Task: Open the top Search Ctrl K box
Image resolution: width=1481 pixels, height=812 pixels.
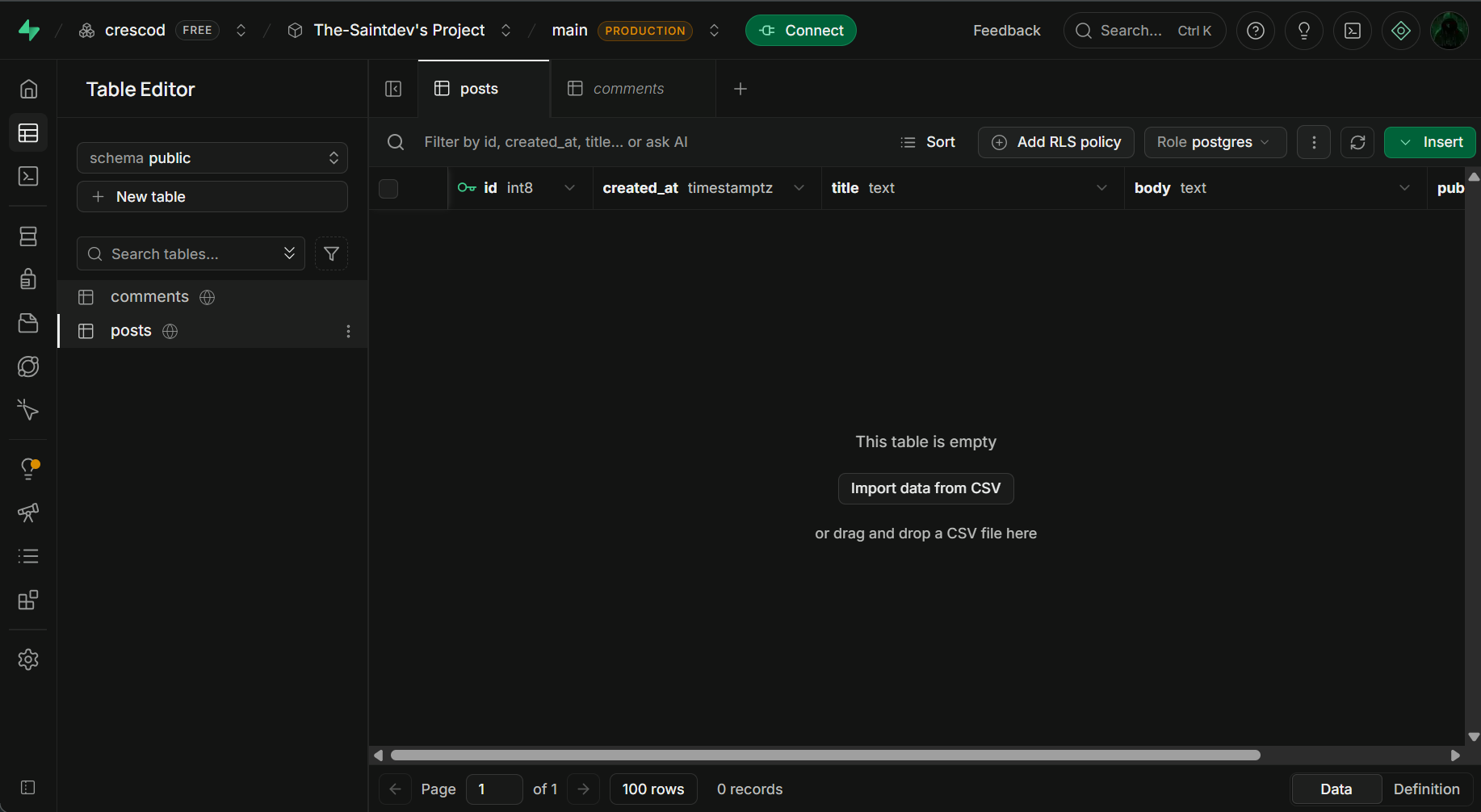Action: tap(1145, 31)
